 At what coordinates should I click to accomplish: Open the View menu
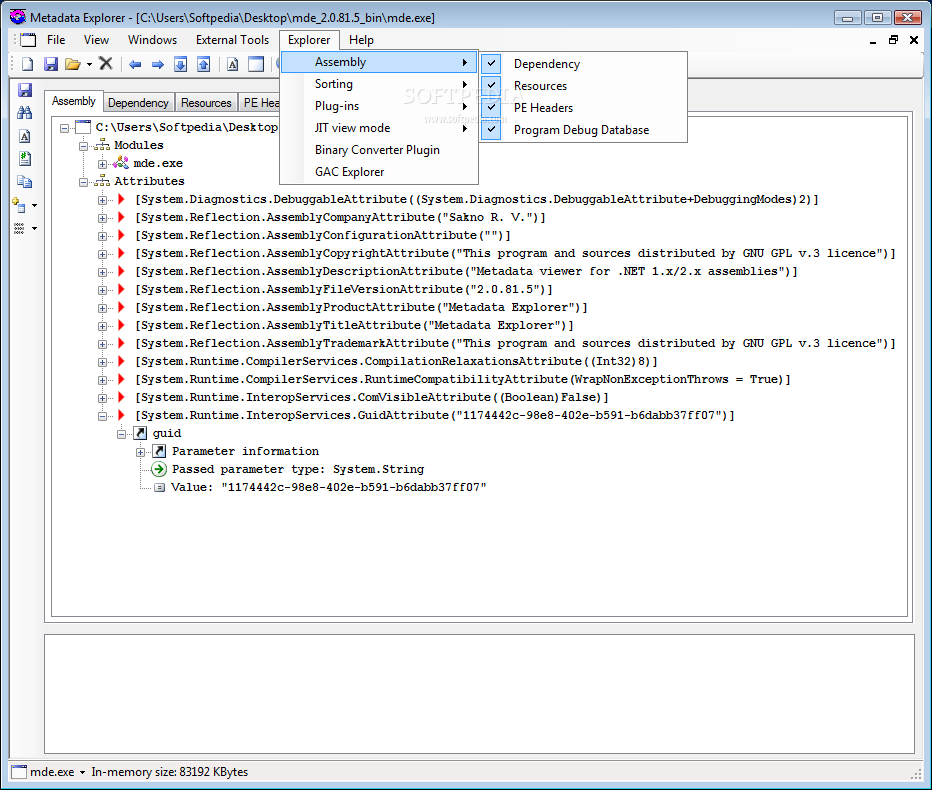tap(96, 40)
